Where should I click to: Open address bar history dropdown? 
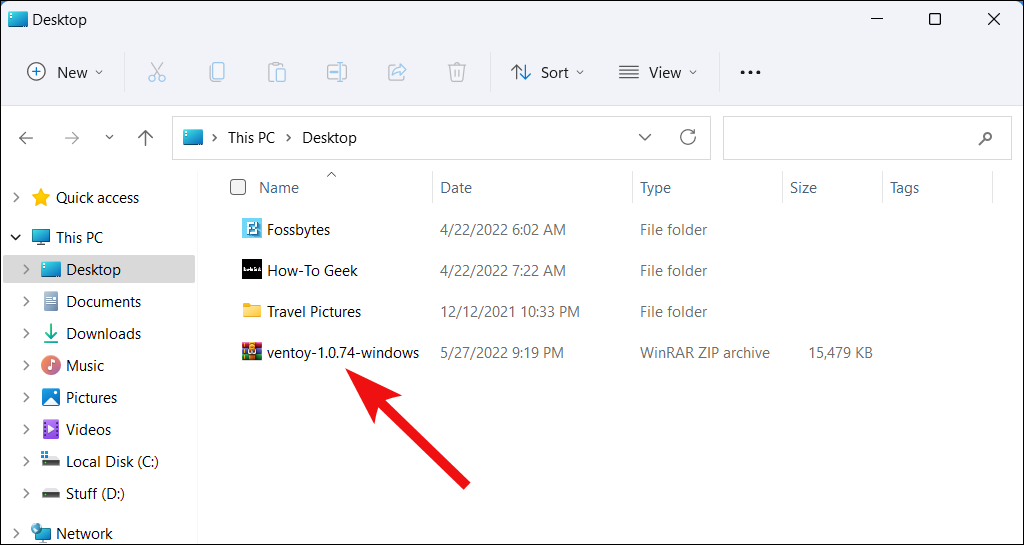coord(645,138)
